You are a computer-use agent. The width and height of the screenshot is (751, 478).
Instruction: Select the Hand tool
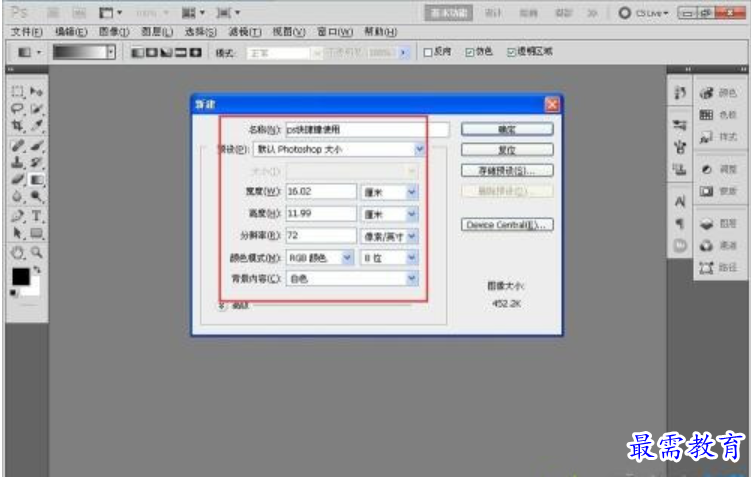(17, 252)
